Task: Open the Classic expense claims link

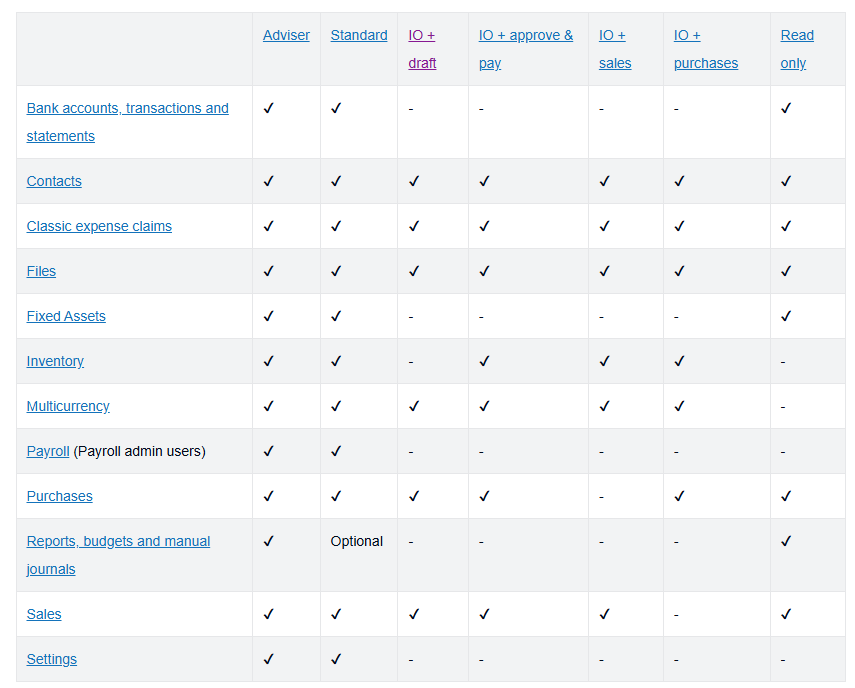Action: tap(99, 226)
